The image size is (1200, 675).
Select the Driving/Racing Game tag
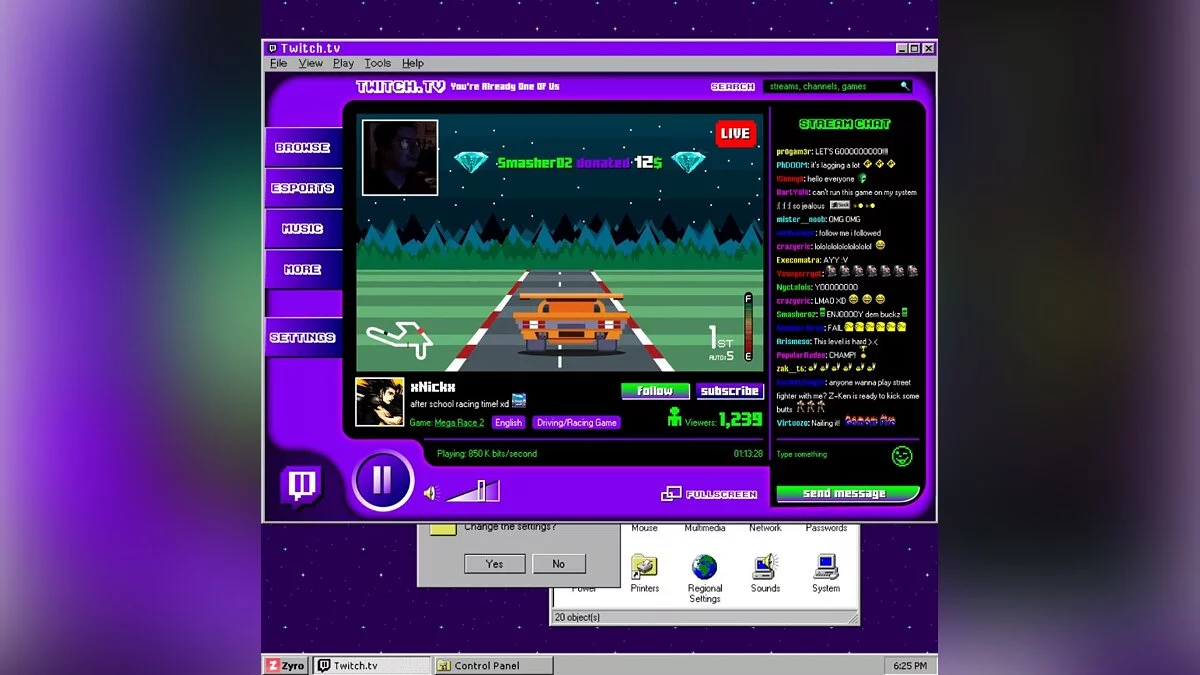577,423
